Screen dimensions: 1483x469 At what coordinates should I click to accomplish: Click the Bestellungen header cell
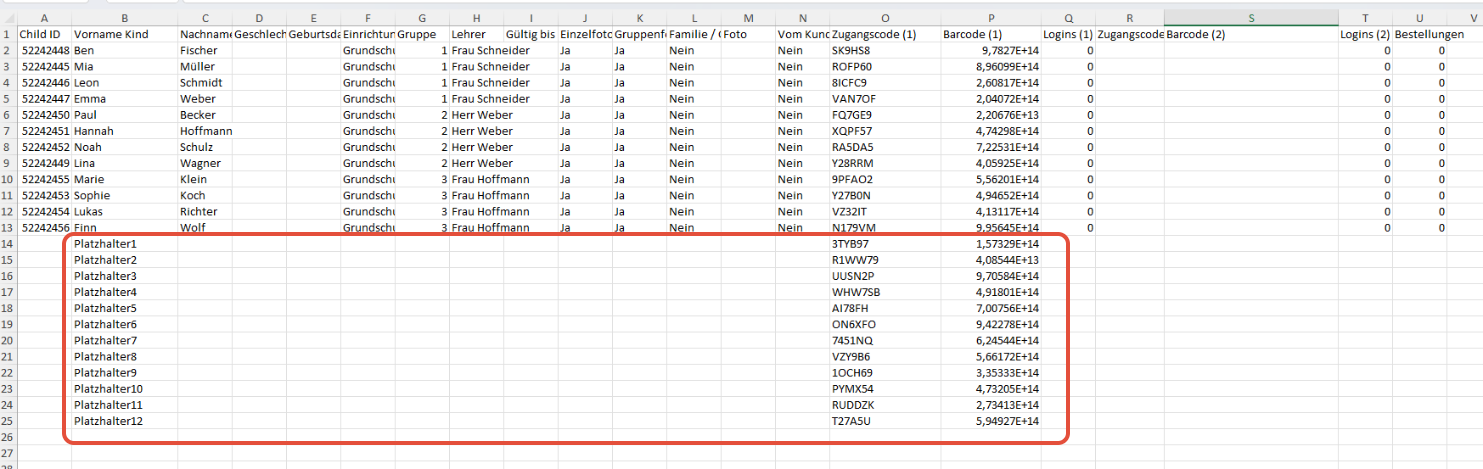tap(1419, 35)
